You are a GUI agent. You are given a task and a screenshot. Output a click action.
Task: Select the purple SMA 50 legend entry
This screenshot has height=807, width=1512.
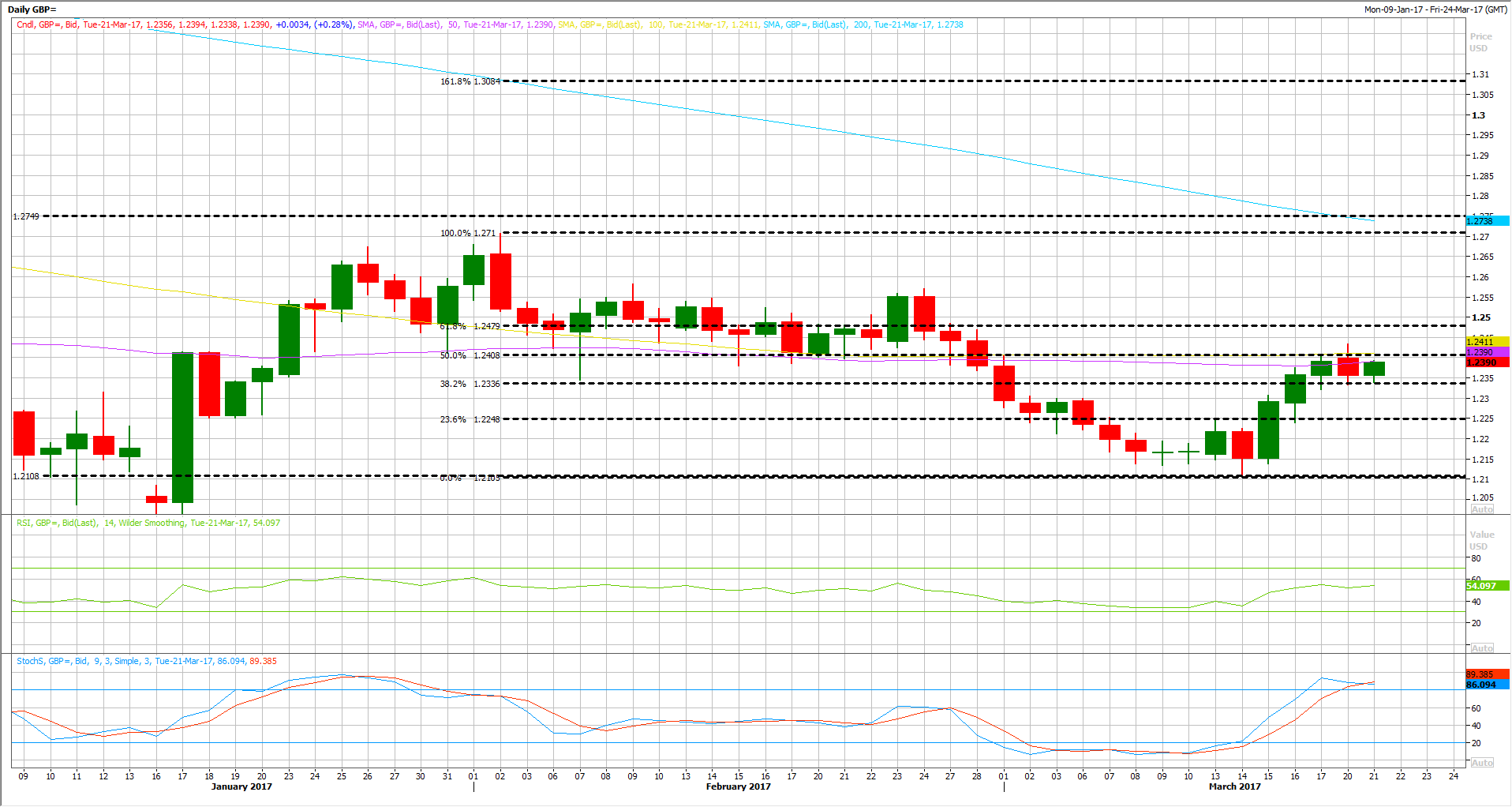tap(455, 25)
